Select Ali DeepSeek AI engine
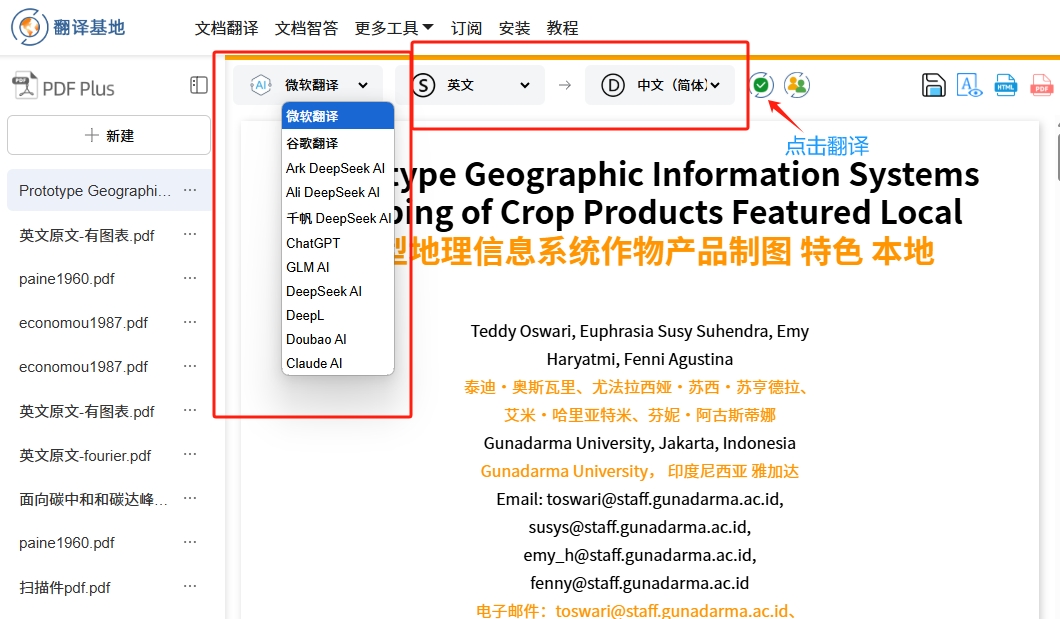The width and height of the screenshot is (1060, 619). [337, 193]
